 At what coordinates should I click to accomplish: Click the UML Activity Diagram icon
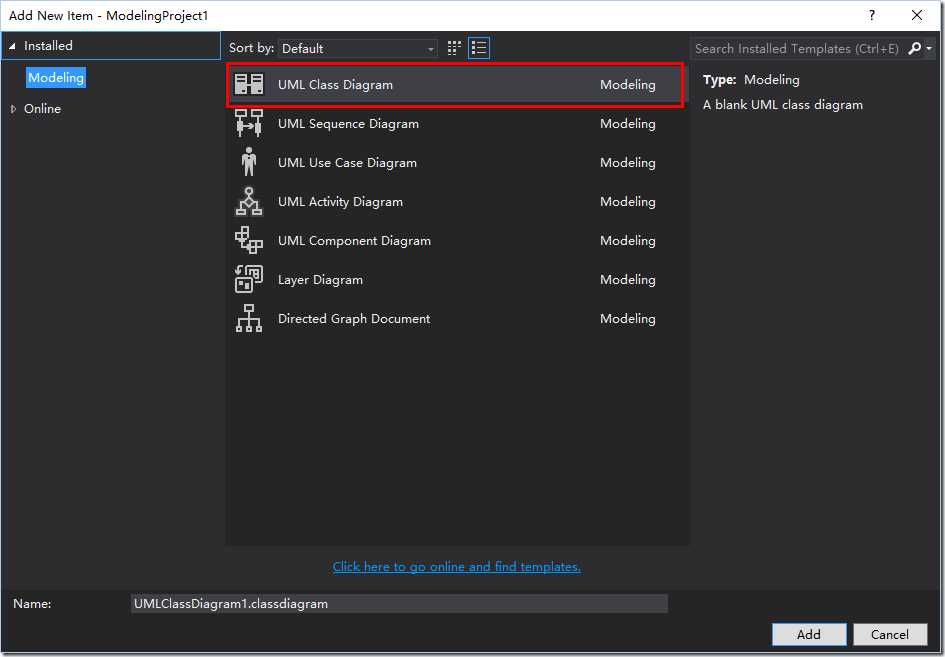(x=249, y=201)
